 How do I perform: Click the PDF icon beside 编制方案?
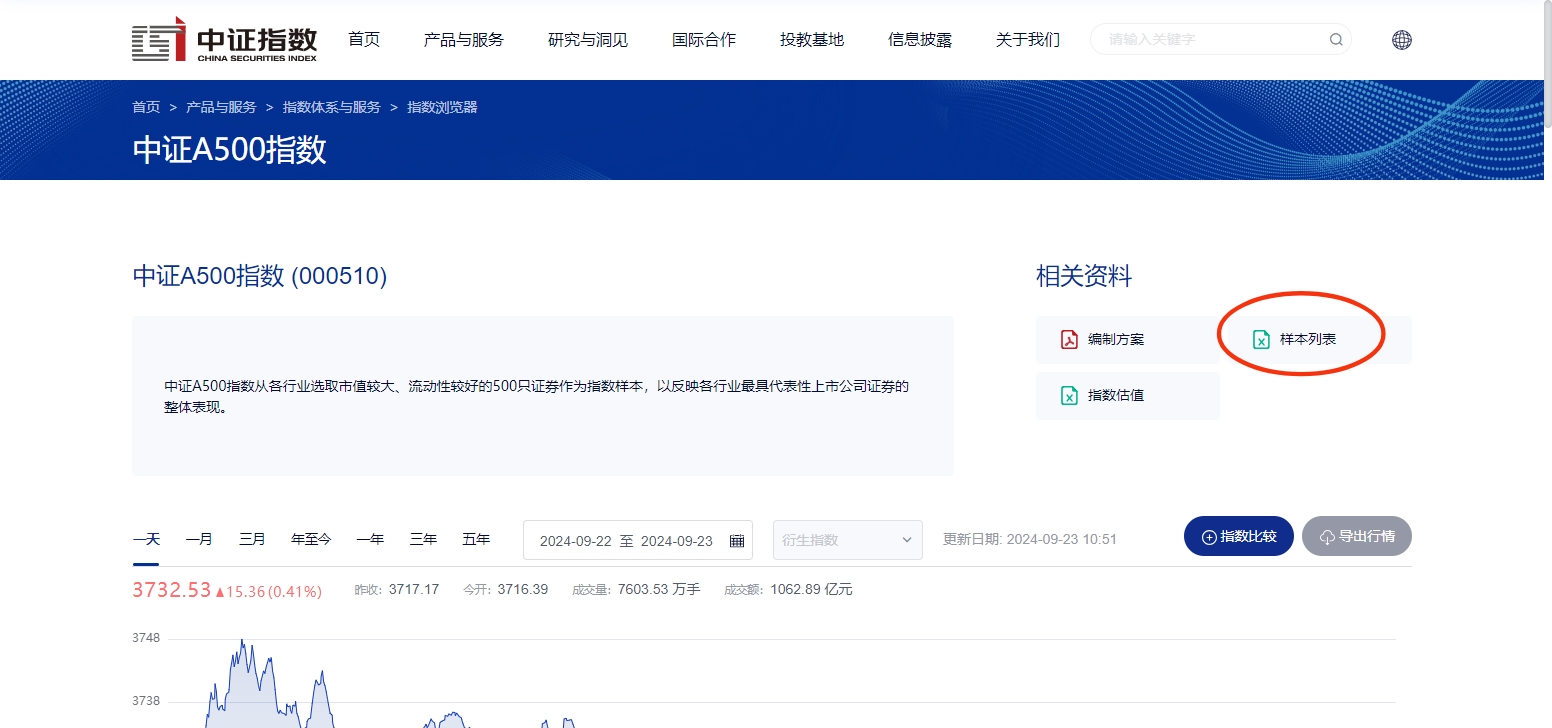coord(1069,339)
